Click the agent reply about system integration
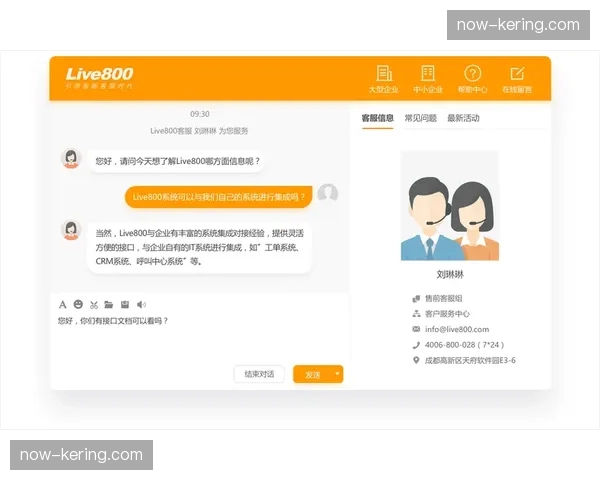This screenshot has height=480, width=600. click(x=199, y=247)
